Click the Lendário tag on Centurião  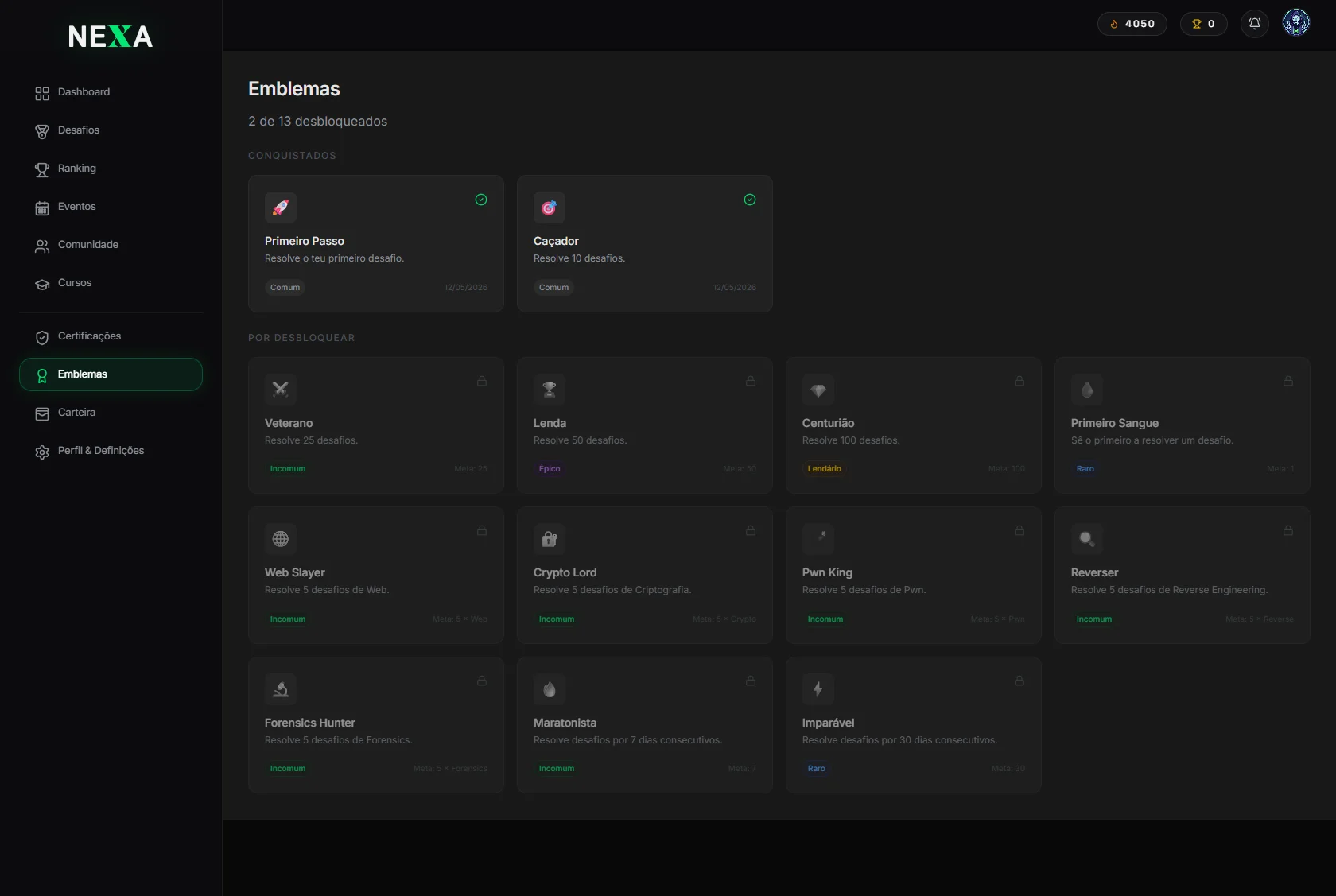coord(825,469)
